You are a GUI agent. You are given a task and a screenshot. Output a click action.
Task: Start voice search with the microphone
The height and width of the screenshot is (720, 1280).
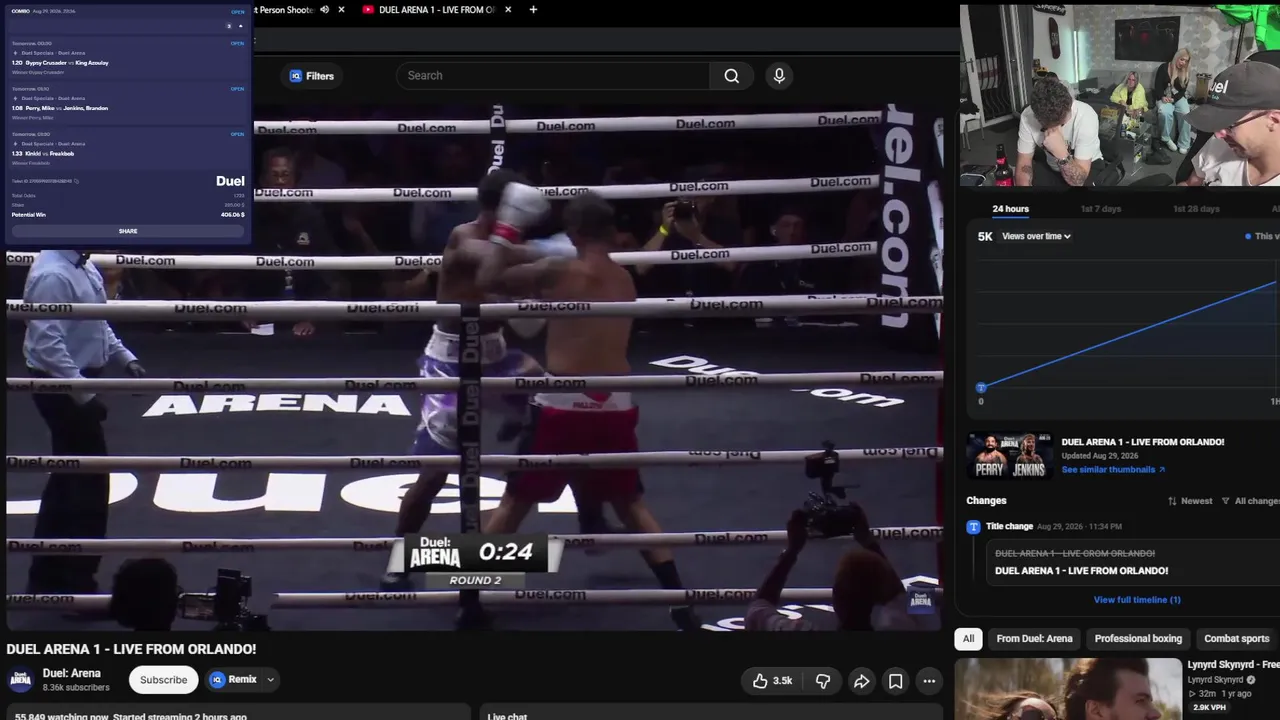click(x=779, y=76)
